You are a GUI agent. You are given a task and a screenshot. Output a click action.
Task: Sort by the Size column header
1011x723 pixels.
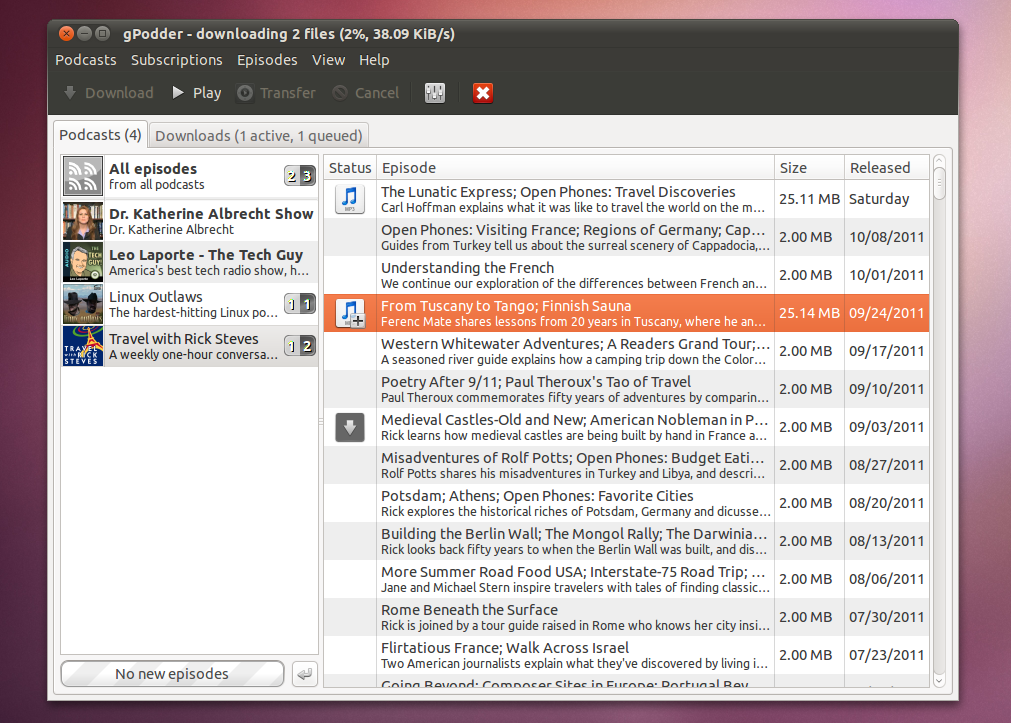pyautogui.click(x=809, y=168)
